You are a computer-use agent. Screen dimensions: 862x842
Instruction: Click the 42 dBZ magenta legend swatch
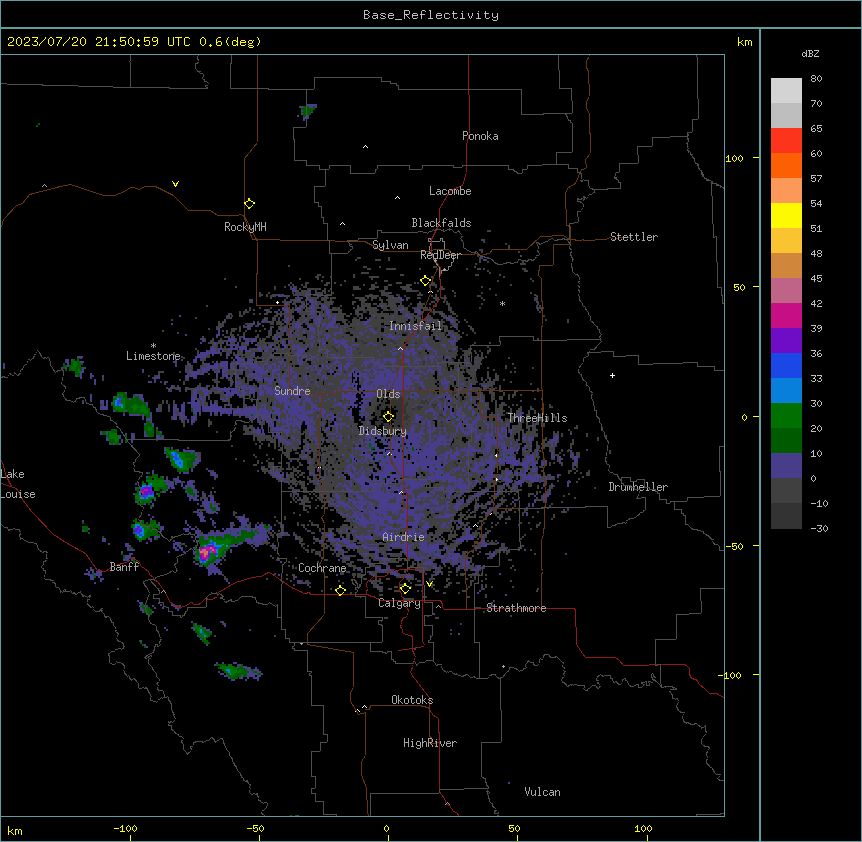click(x=786, y=315)
